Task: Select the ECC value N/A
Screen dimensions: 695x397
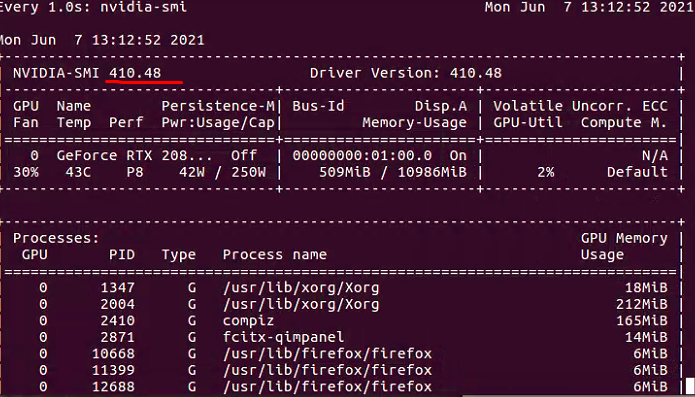Action: [655, 156]
